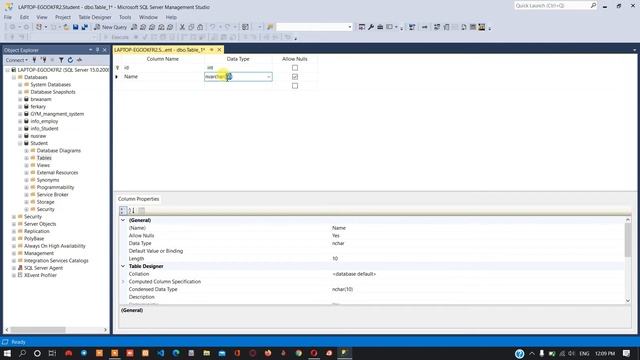Click the Object Explorer horizontal scrollbar thumb
This screenshot has width=640, height=360.
coord(38,330)
